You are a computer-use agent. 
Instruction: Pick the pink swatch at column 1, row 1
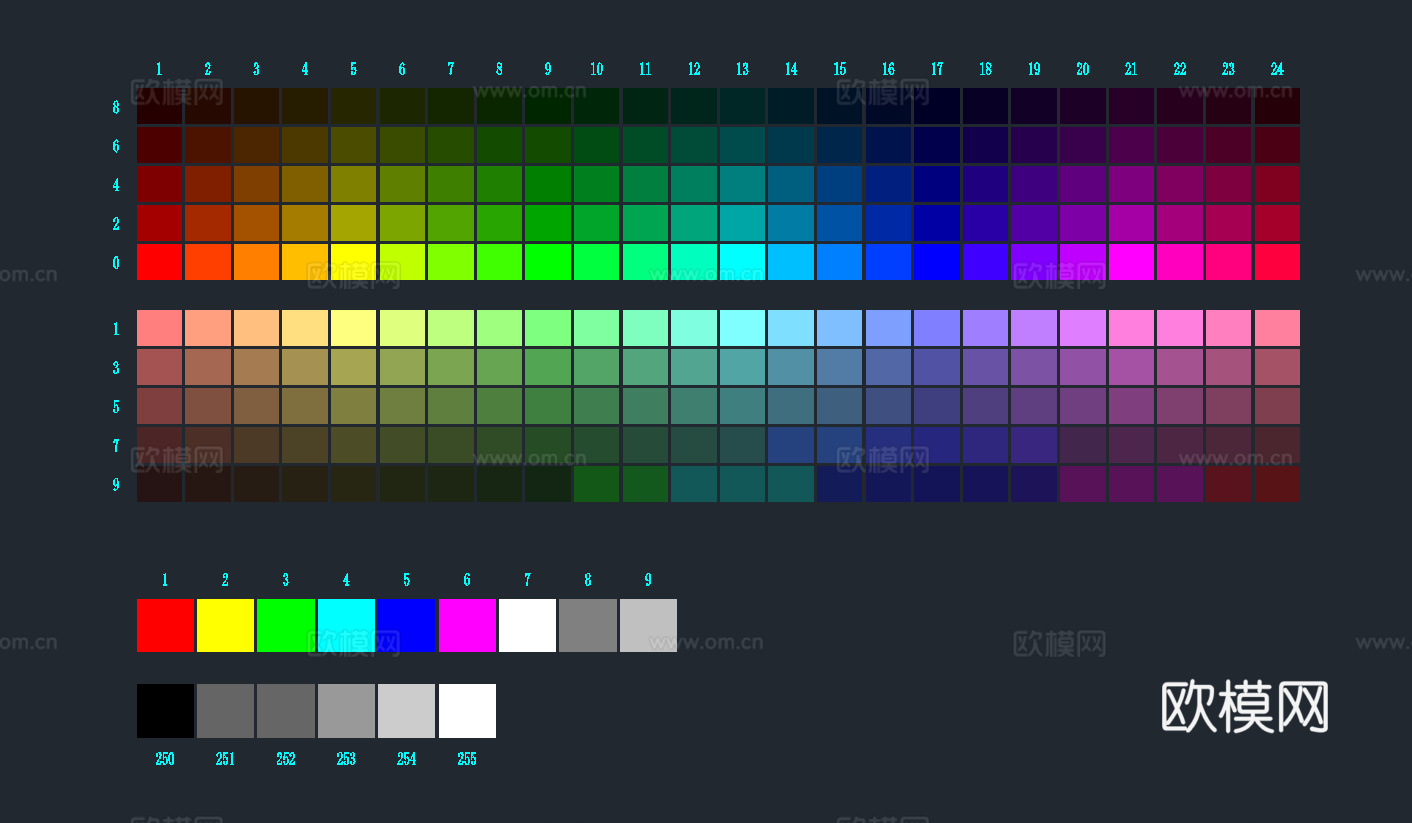point(159,328)
